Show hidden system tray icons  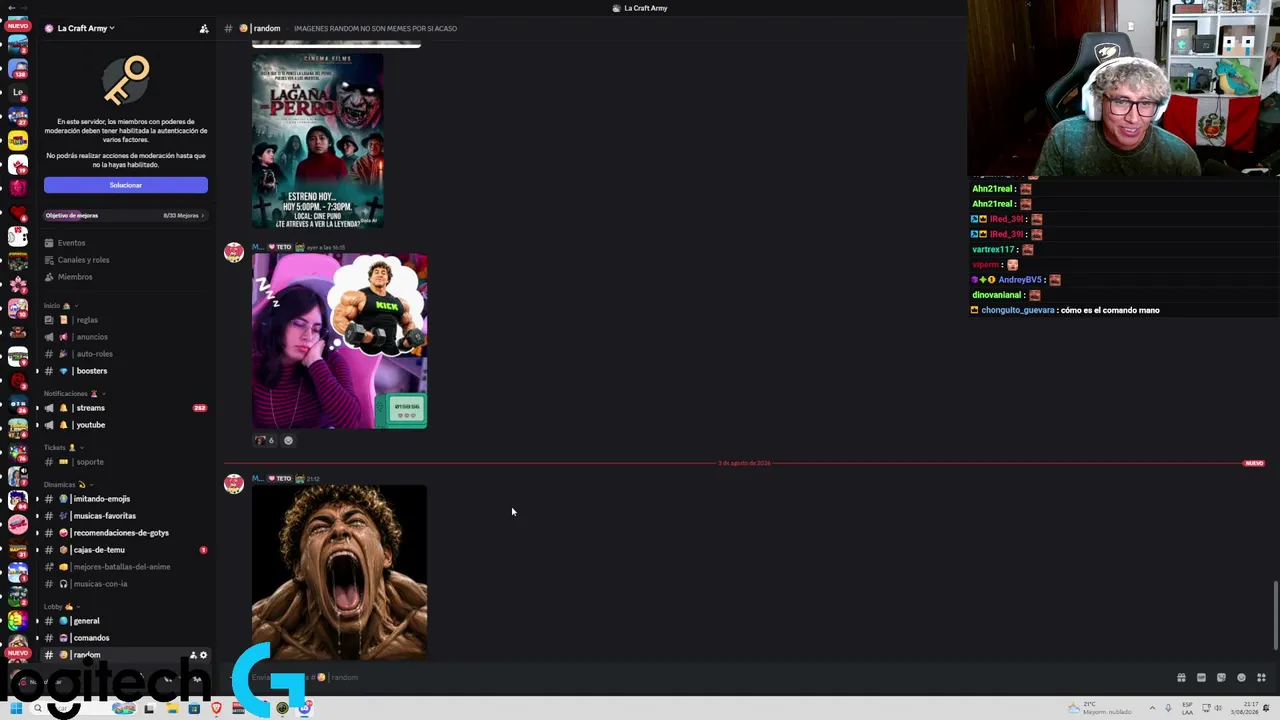click(x=1152, y=709)
